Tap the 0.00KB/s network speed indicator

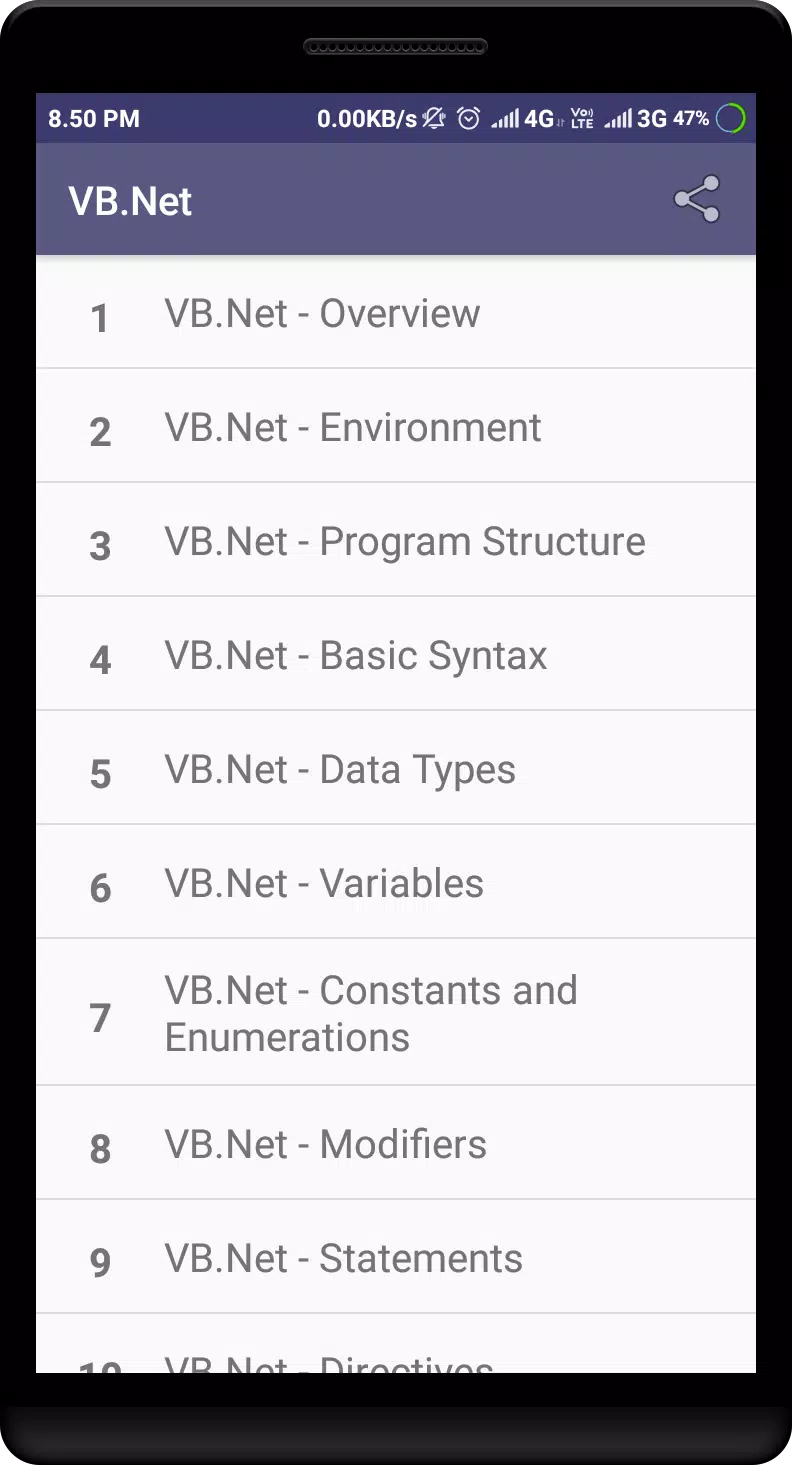tap(367, 119)
